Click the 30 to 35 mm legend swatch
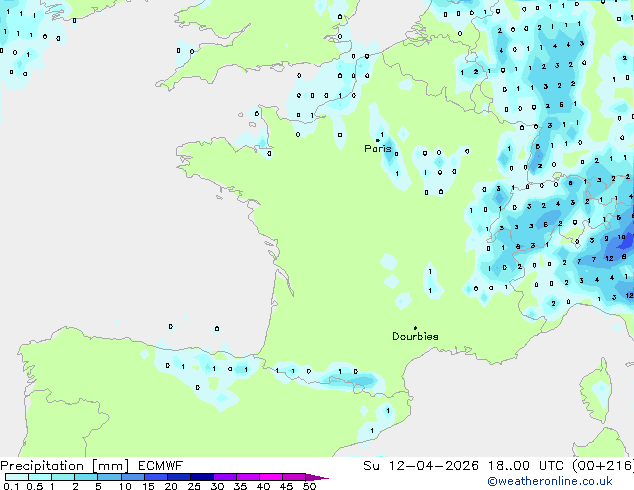This screenshot has height=490, width=634. pos(225,477)
